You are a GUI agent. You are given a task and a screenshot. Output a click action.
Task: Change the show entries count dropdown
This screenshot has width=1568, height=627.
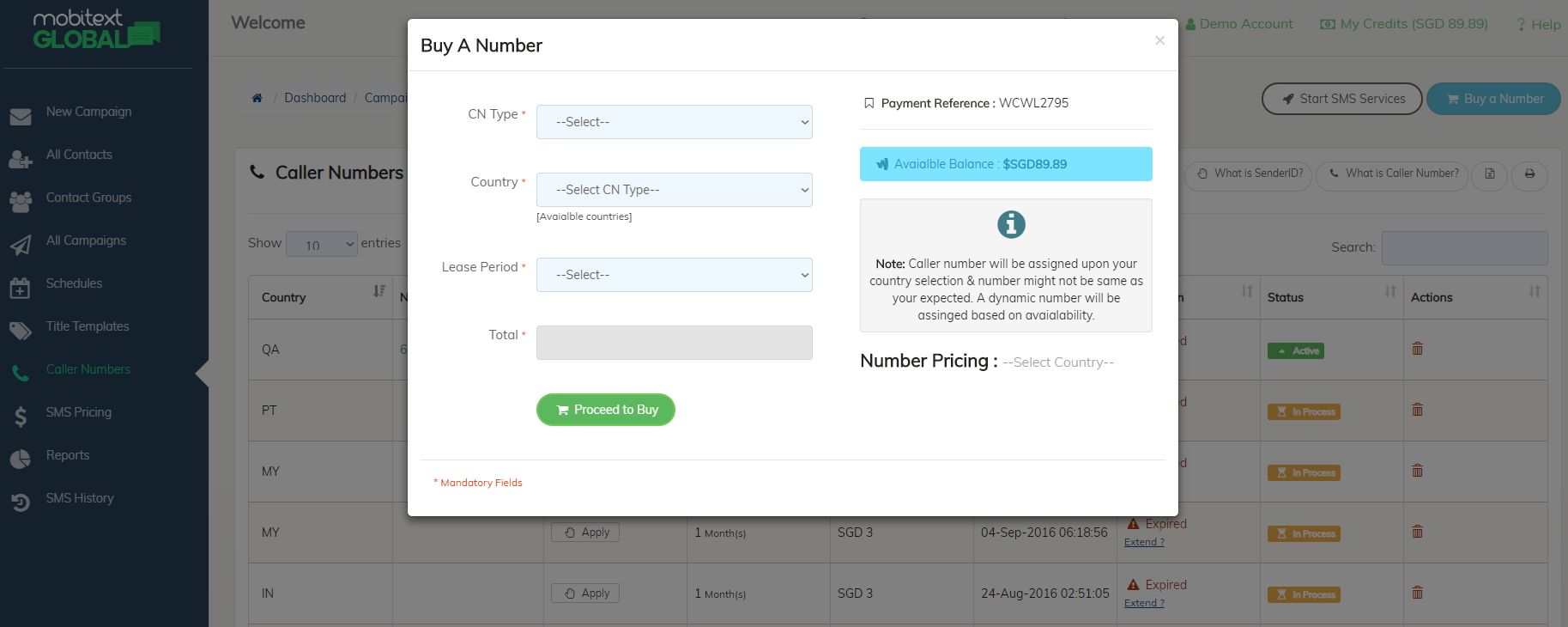click(x=321, y=245)
